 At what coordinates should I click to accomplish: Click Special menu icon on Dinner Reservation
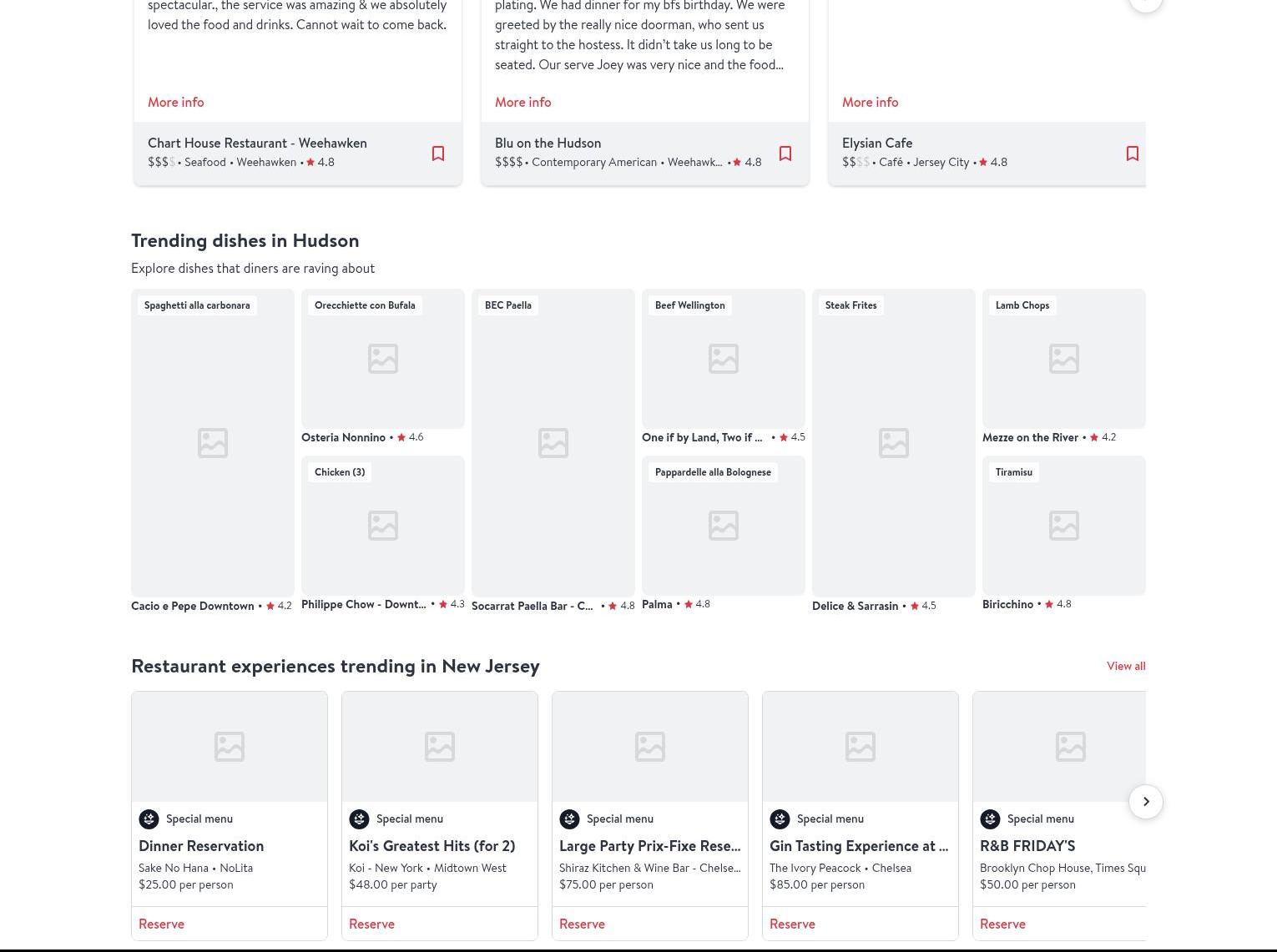click(149, 819)
